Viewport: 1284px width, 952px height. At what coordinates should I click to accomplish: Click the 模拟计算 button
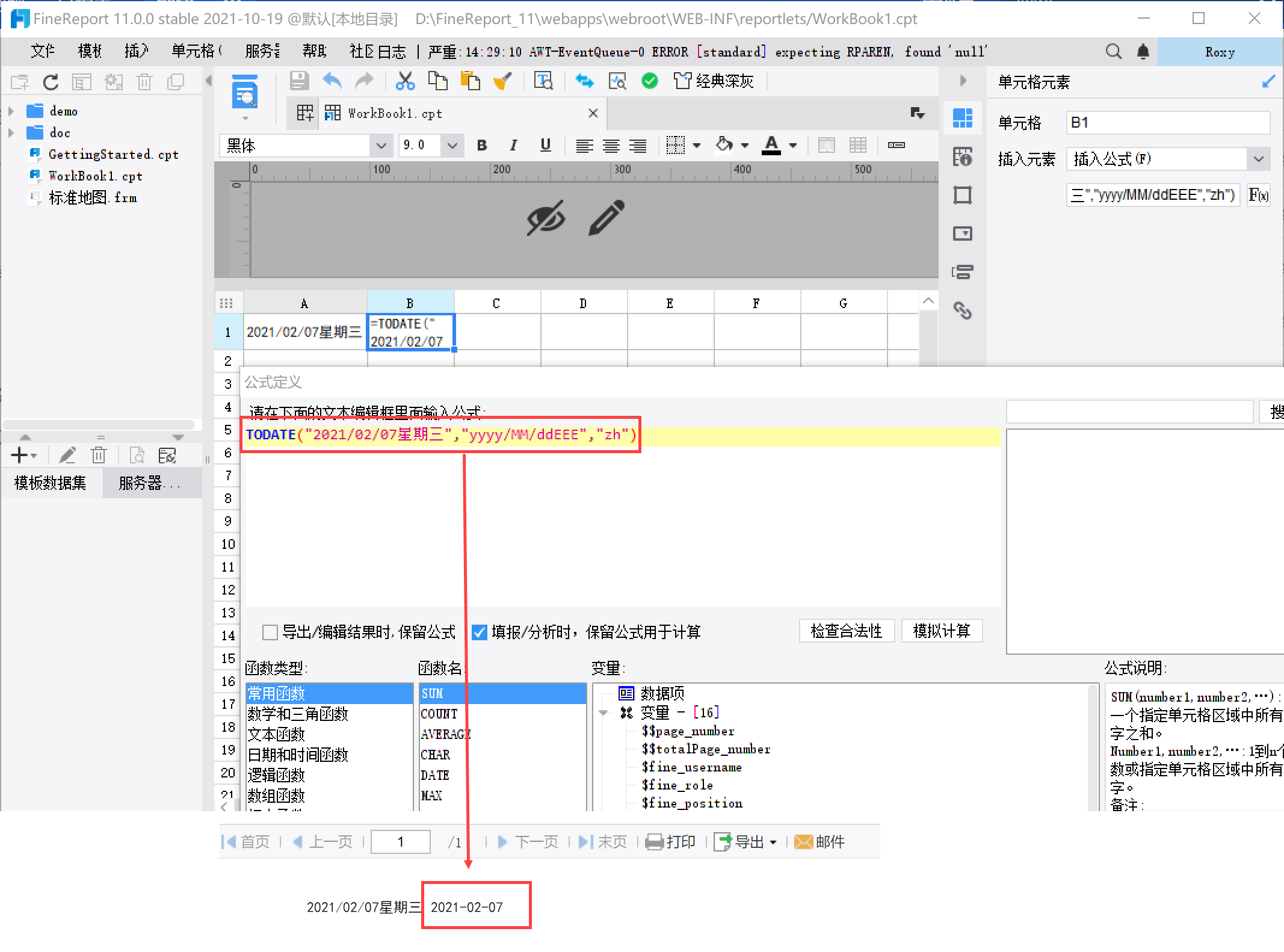click(x=941, y=631)
